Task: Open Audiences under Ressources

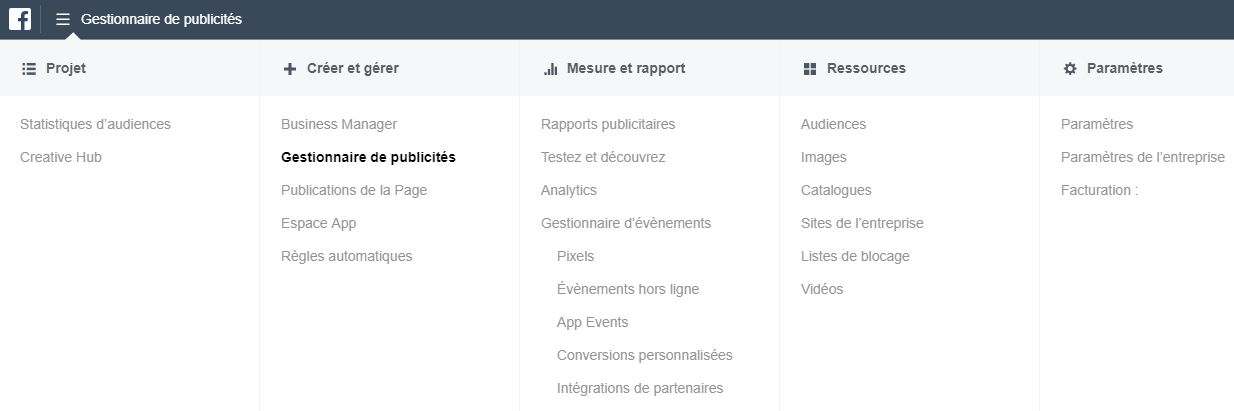Action: point(833,124)
